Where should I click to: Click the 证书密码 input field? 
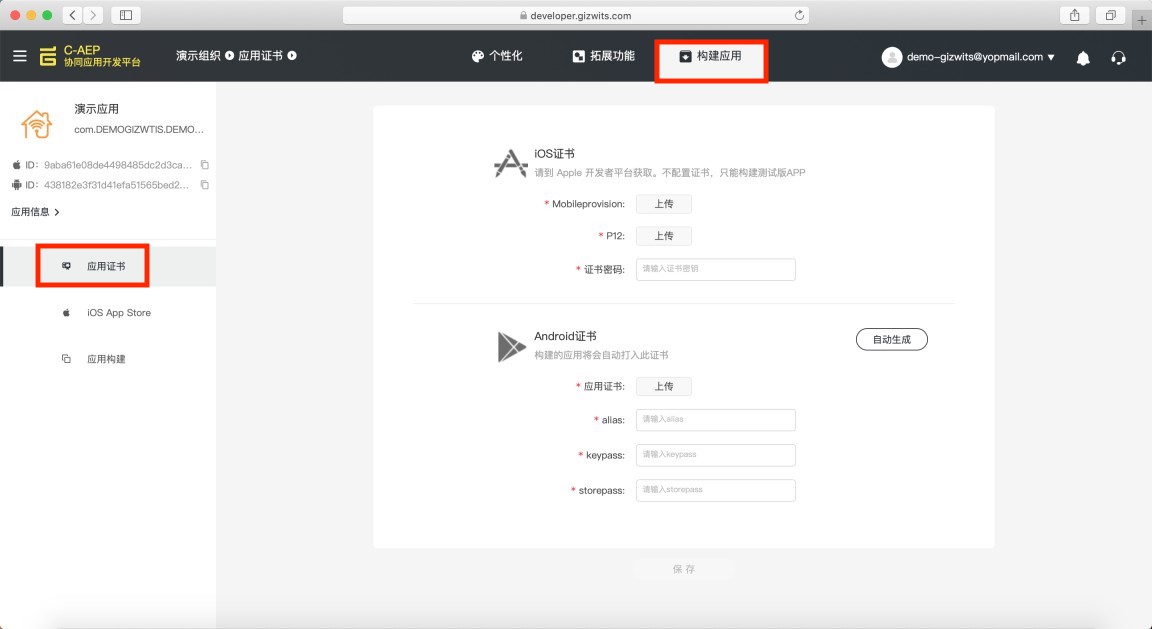(x=715, y=269)
